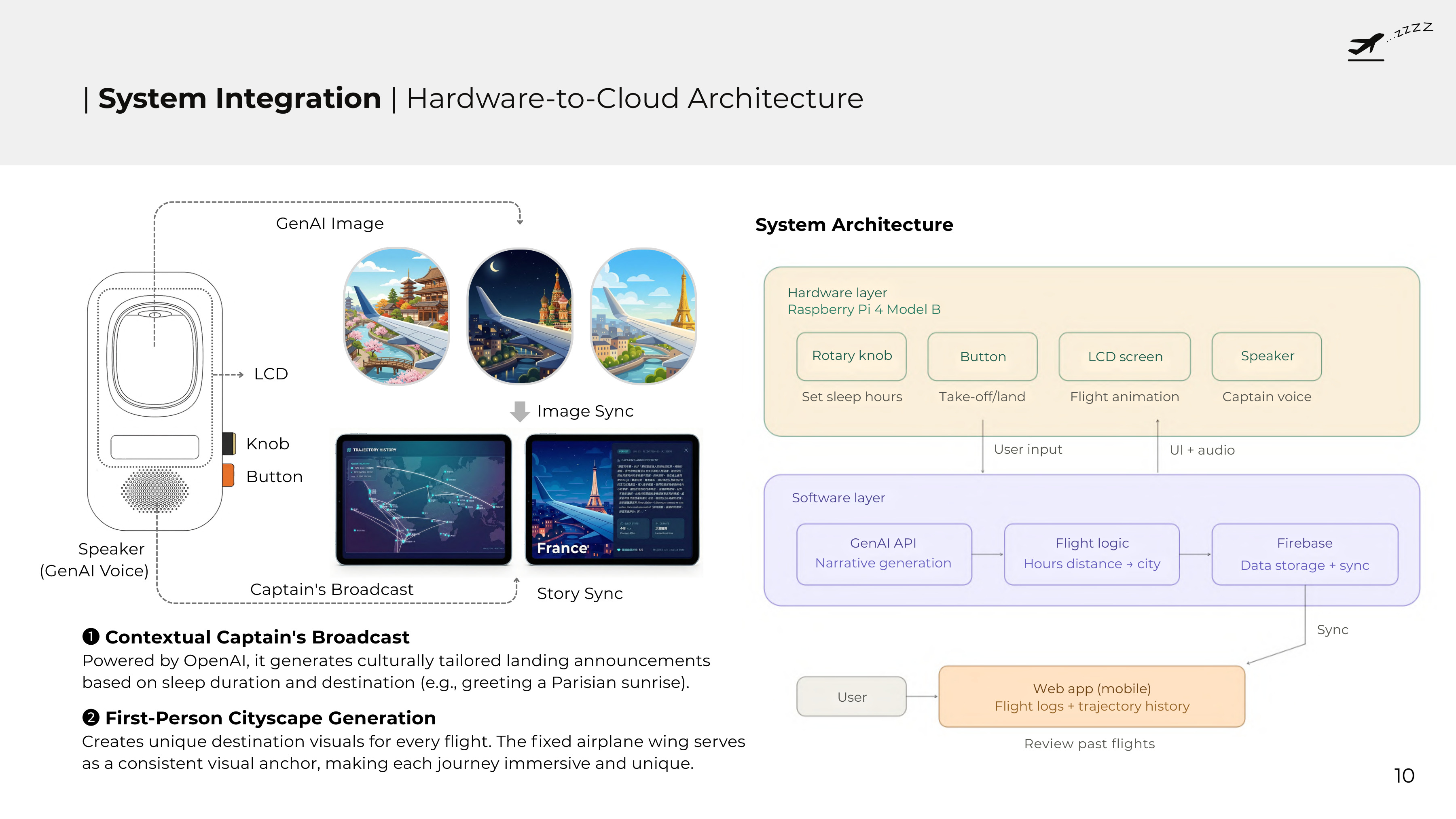The width and height of the screenshot is (1456, 819).
Task: Select the Rotary knob box
Action: (852, 356)
